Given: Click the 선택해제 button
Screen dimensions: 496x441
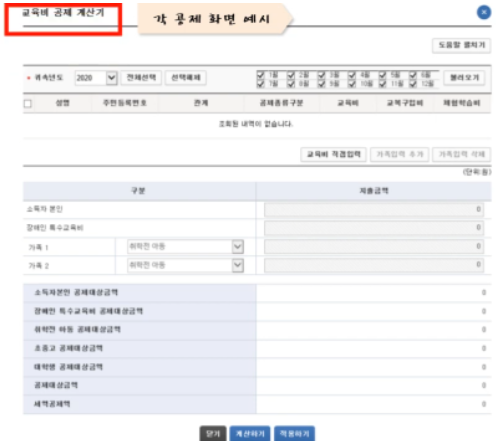Looking at the screenshot, I should click(186, 78).
